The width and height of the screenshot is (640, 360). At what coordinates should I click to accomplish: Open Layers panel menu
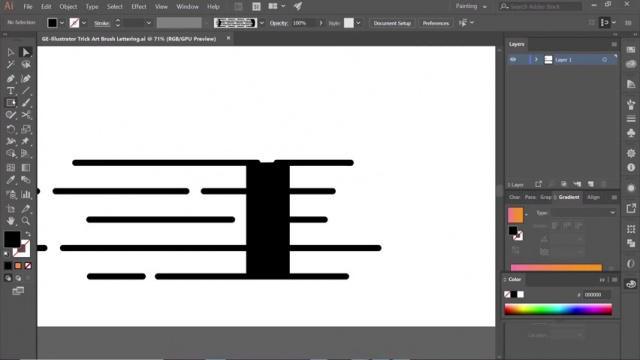point(614,44)
